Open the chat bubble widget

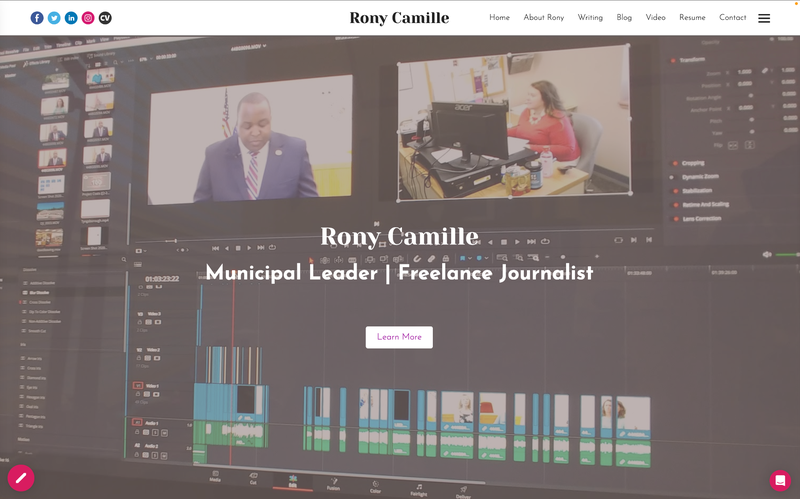point(780,480)
